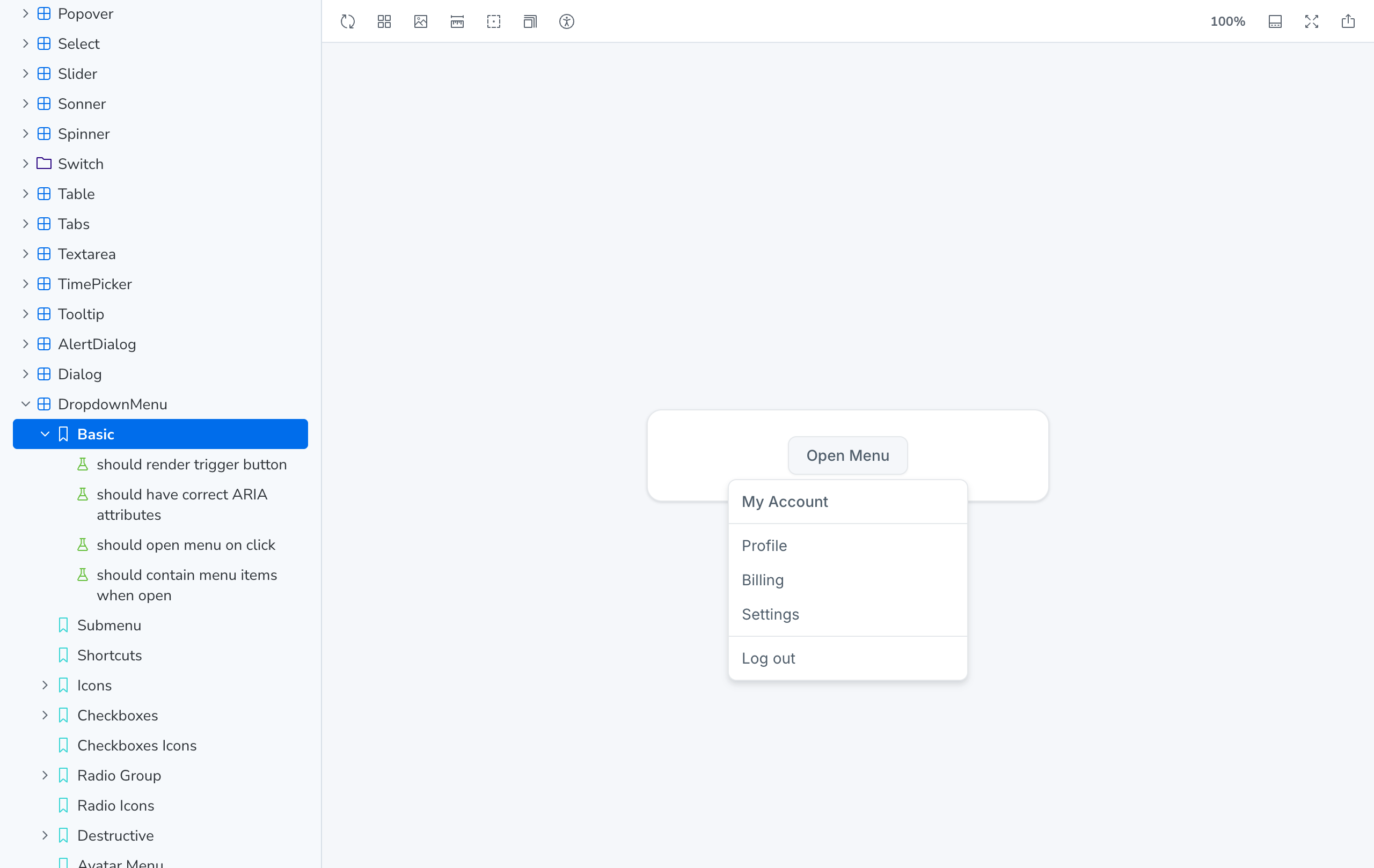The width and height of the screenshot is (1374, 868).
Task: Collapse the DropdownMenu tree node
Action: (26, 404)
